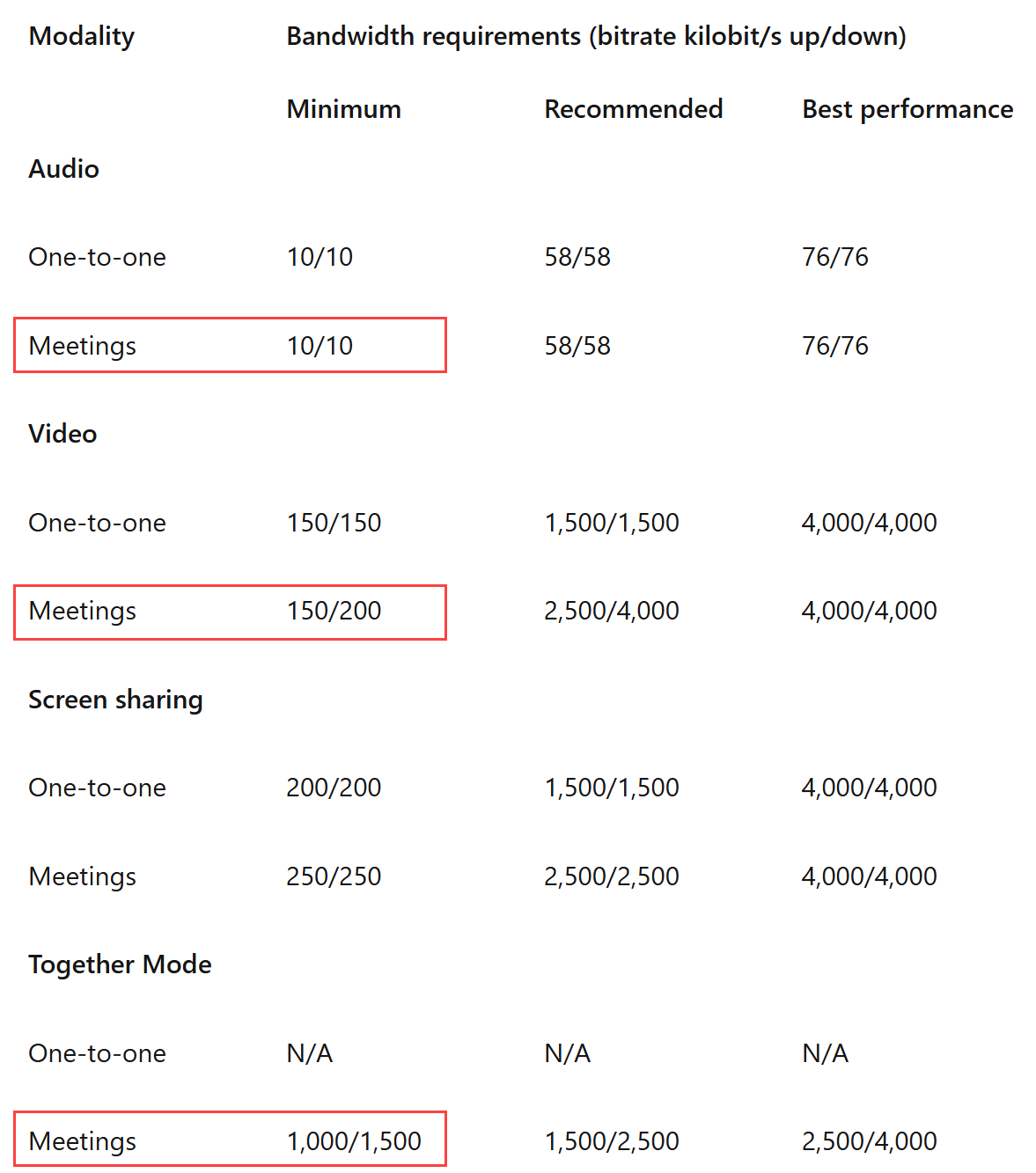Click the Modality column header

pyautogui.click(x=82, y=36)
